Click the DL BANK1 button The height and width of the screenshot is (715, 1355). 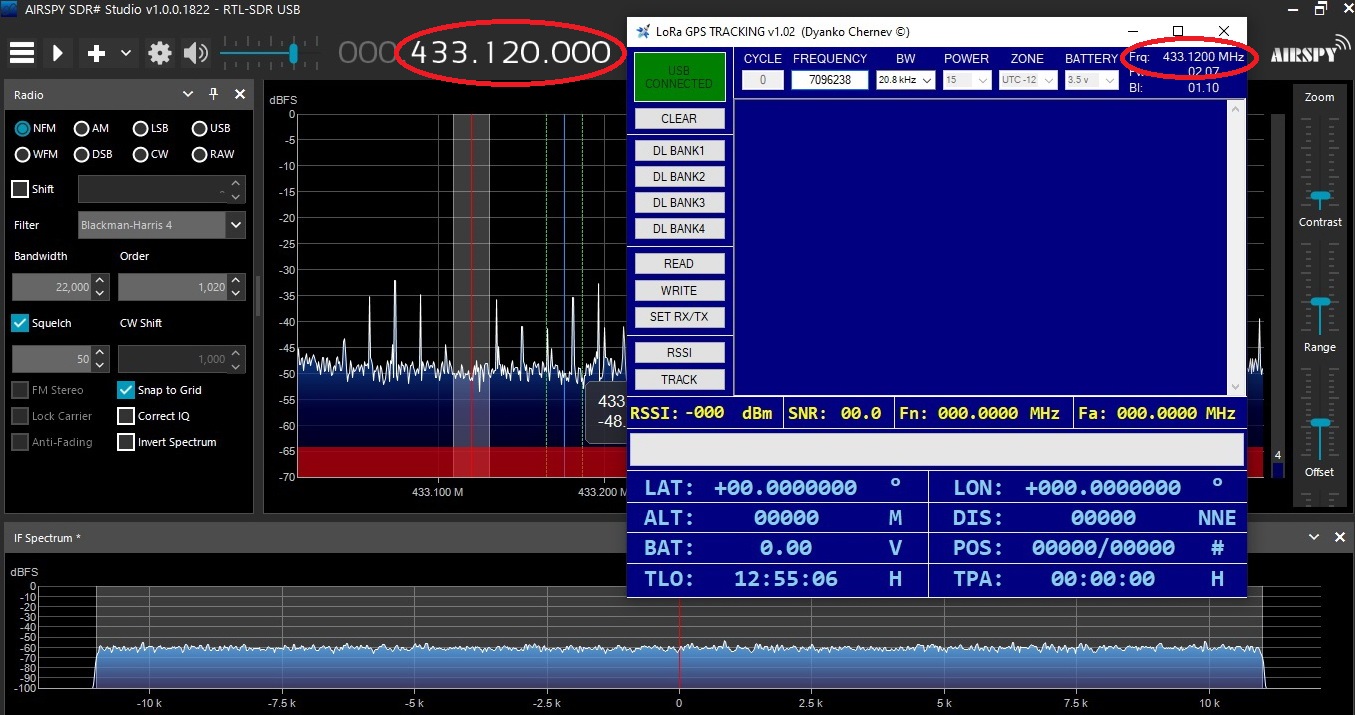click(679, 151)
